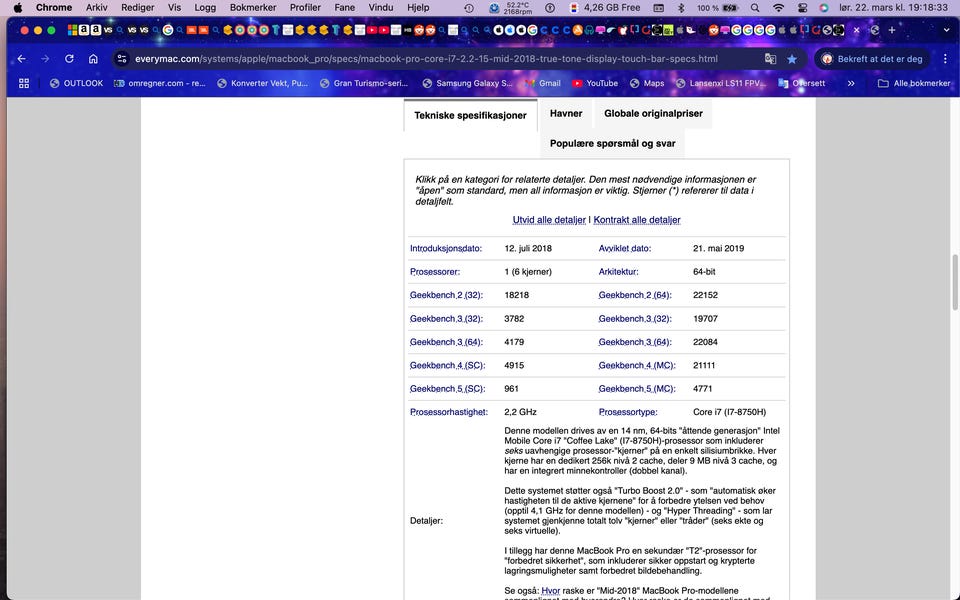Open the Chrome home page button
Screen dimensions: 960x600
[x=93, y=59]
